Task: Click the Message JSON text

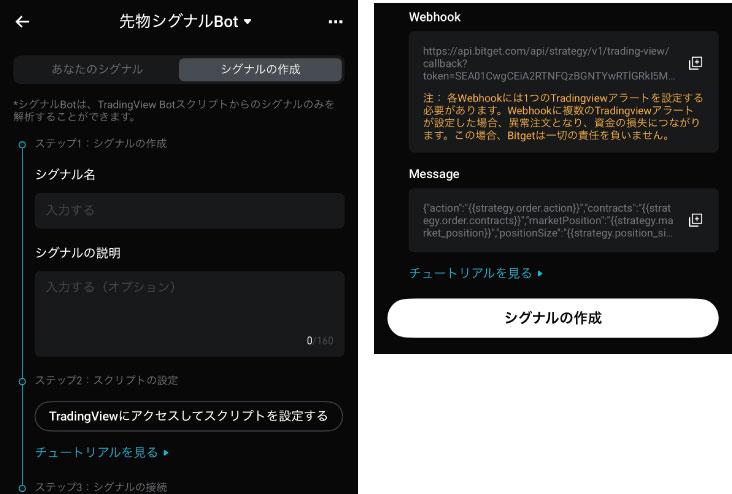Action: tap(546, 219)
